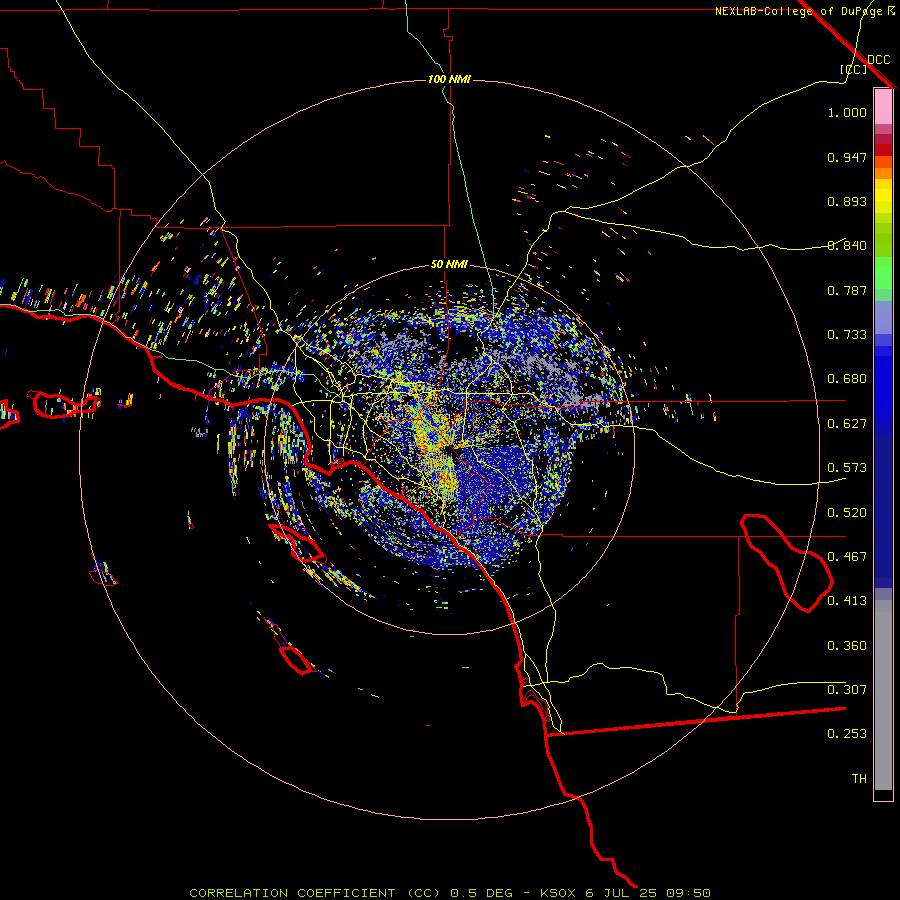Viewport: 900px width, 900px height.
Task: Click the 0.840 legend value
Action: pos(847,246)
